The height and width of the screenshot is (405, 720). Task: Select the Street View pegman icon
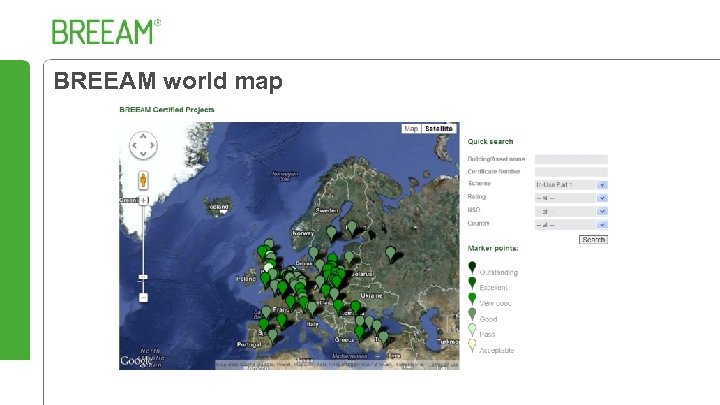click(x=143, y=180)
